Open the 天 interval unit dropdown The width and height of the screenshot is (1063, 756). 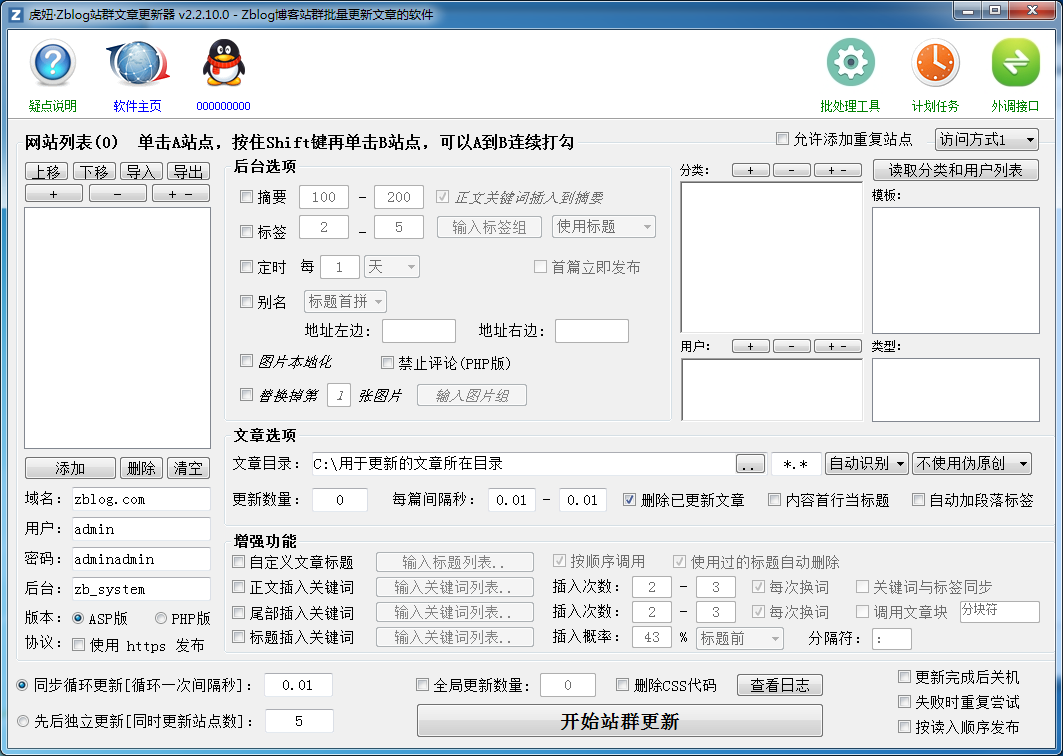point(392,266)
